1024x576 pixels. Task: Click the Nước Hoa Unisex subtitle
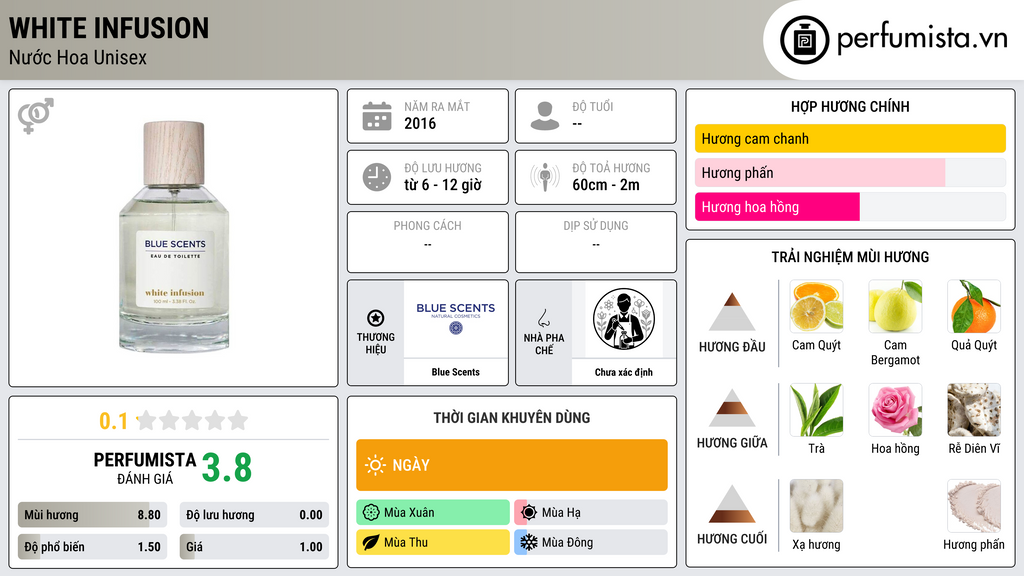coord(78,57)
